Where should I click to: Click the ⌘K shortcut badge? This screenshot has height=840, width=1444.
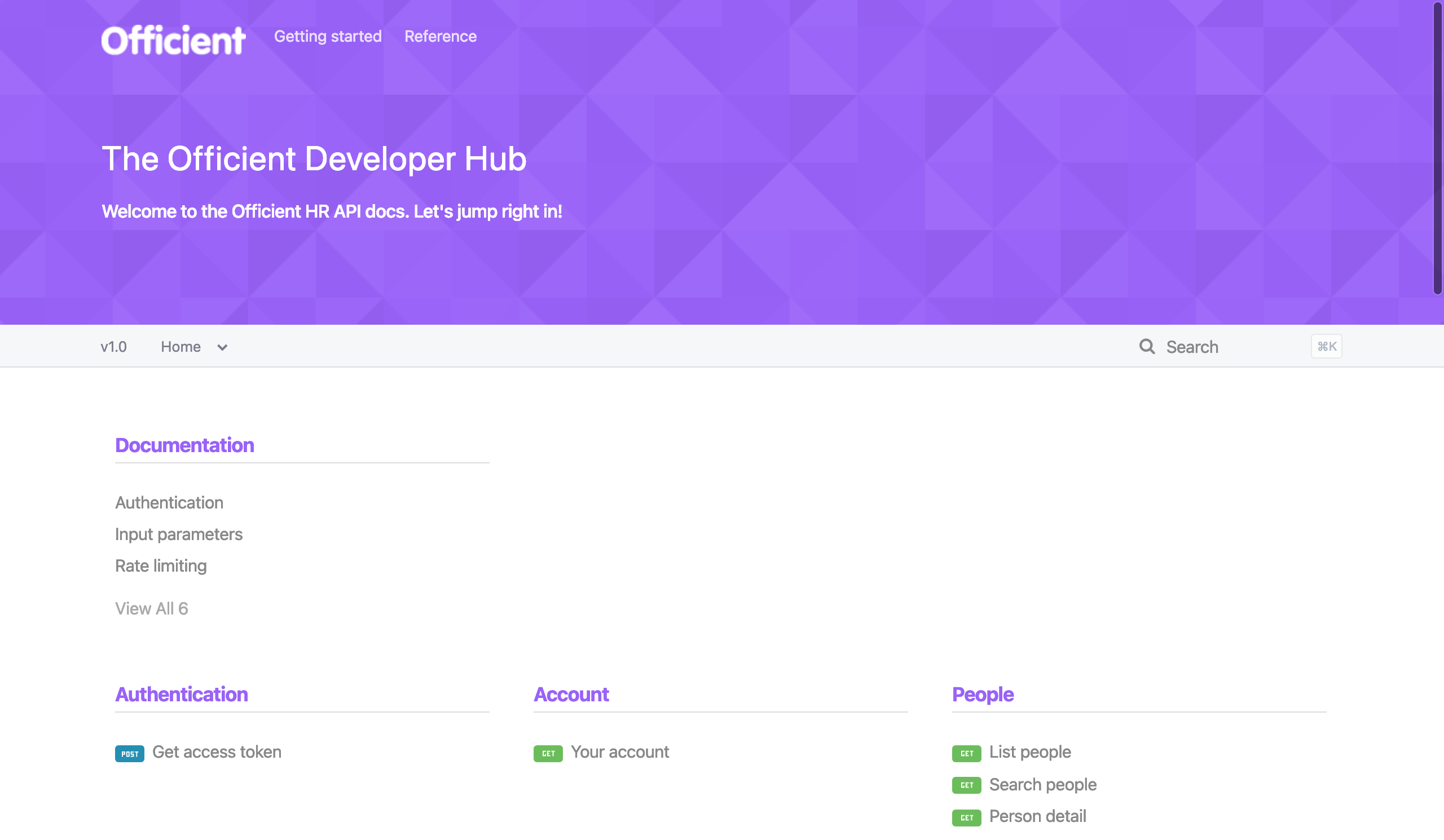[x=1326, y=346]
